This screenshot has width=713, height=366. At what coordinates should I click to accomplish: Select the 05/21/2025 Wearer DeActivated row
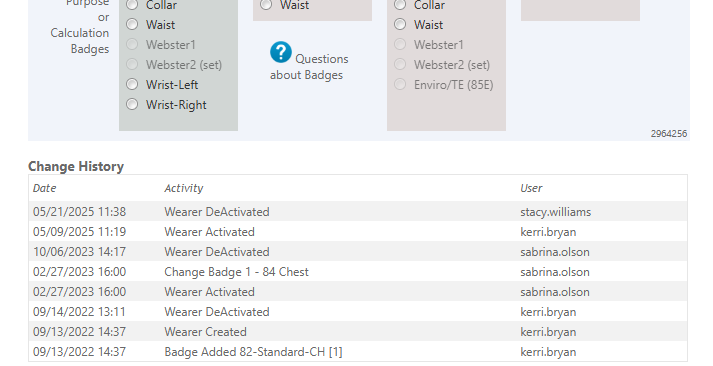tap(358, 211)
